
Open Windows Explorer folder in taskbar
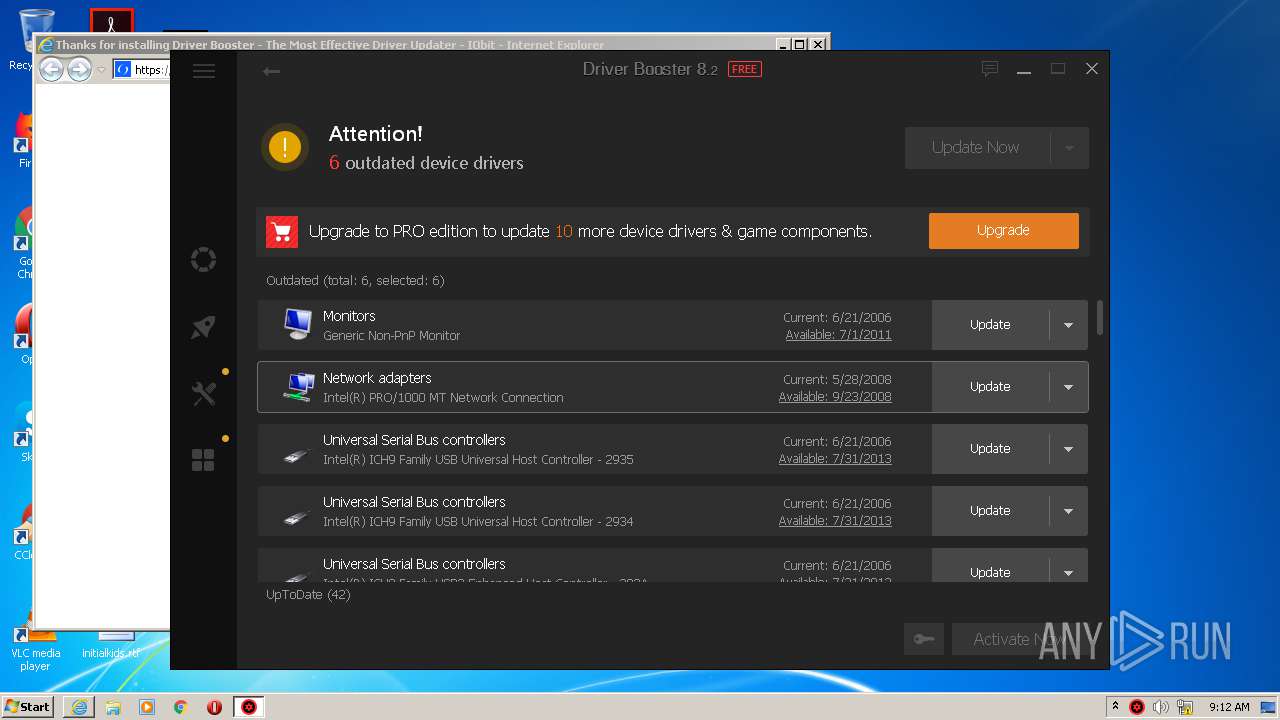(x=113, y=707)
